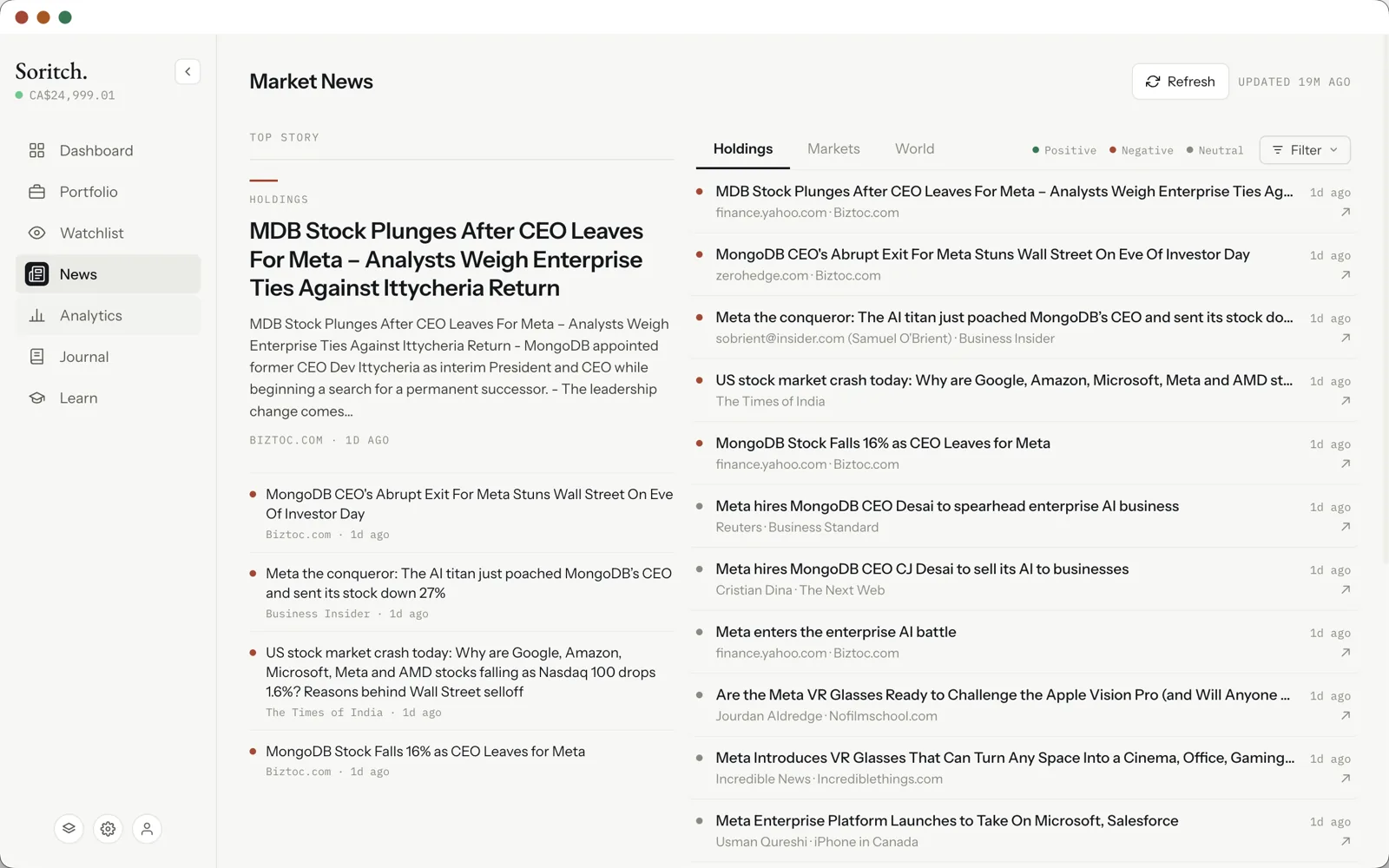Viewport: 1389px width, 868px height.
Task: Open the Analytics page
Action: coord(108,316)
